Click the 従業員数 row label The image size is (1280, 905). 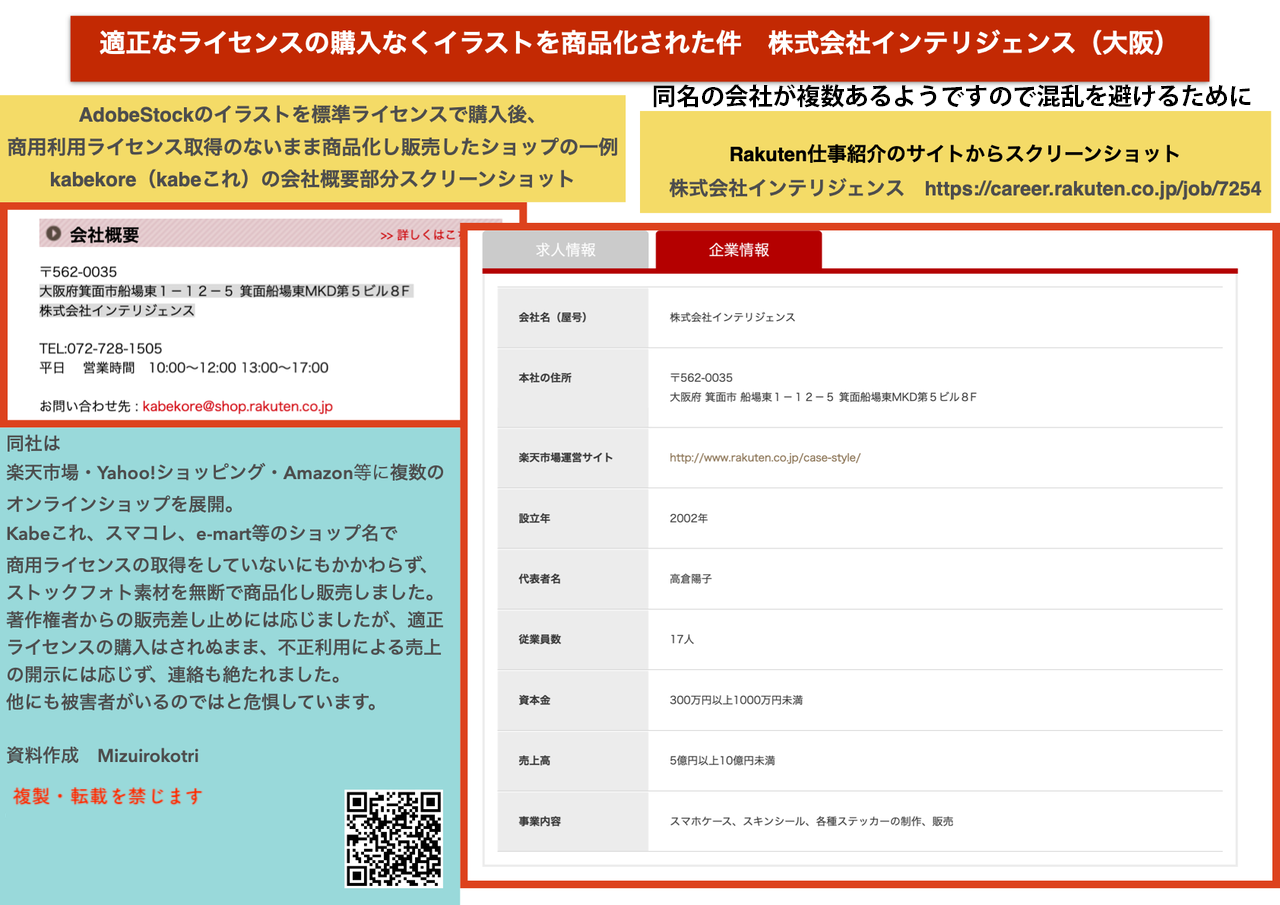coord(538,639)
